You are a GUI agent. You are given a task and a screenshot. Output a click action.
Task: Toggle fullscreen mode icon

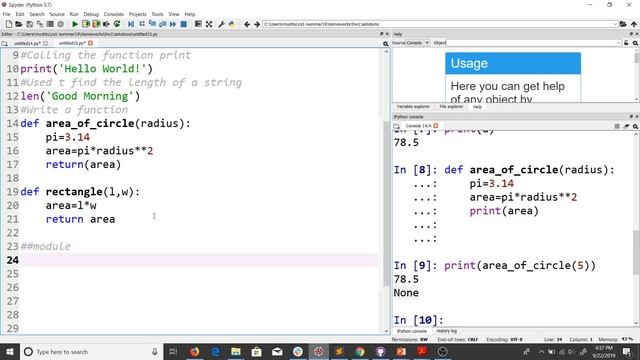209,24
